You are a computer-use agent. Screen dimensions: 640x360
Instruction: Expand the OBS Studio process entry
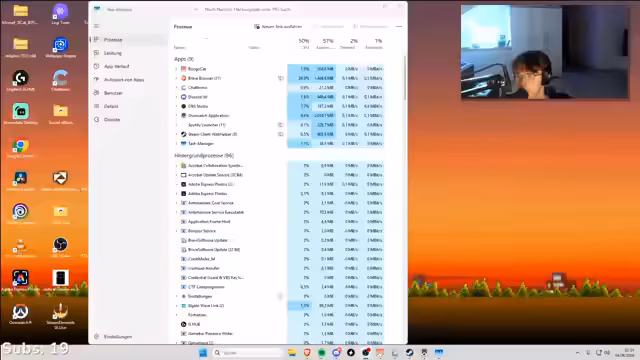[x=177, y=106]
